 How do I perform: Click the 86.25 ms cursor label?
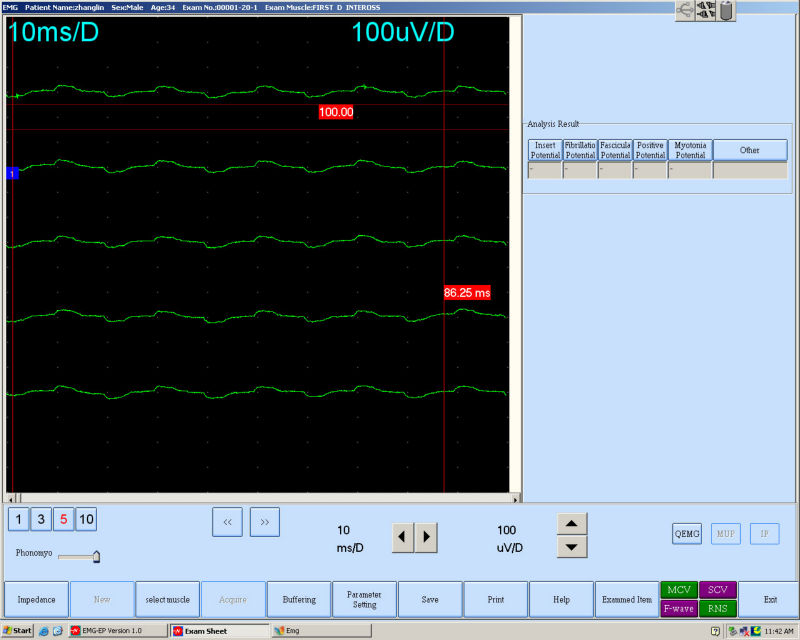467,292
